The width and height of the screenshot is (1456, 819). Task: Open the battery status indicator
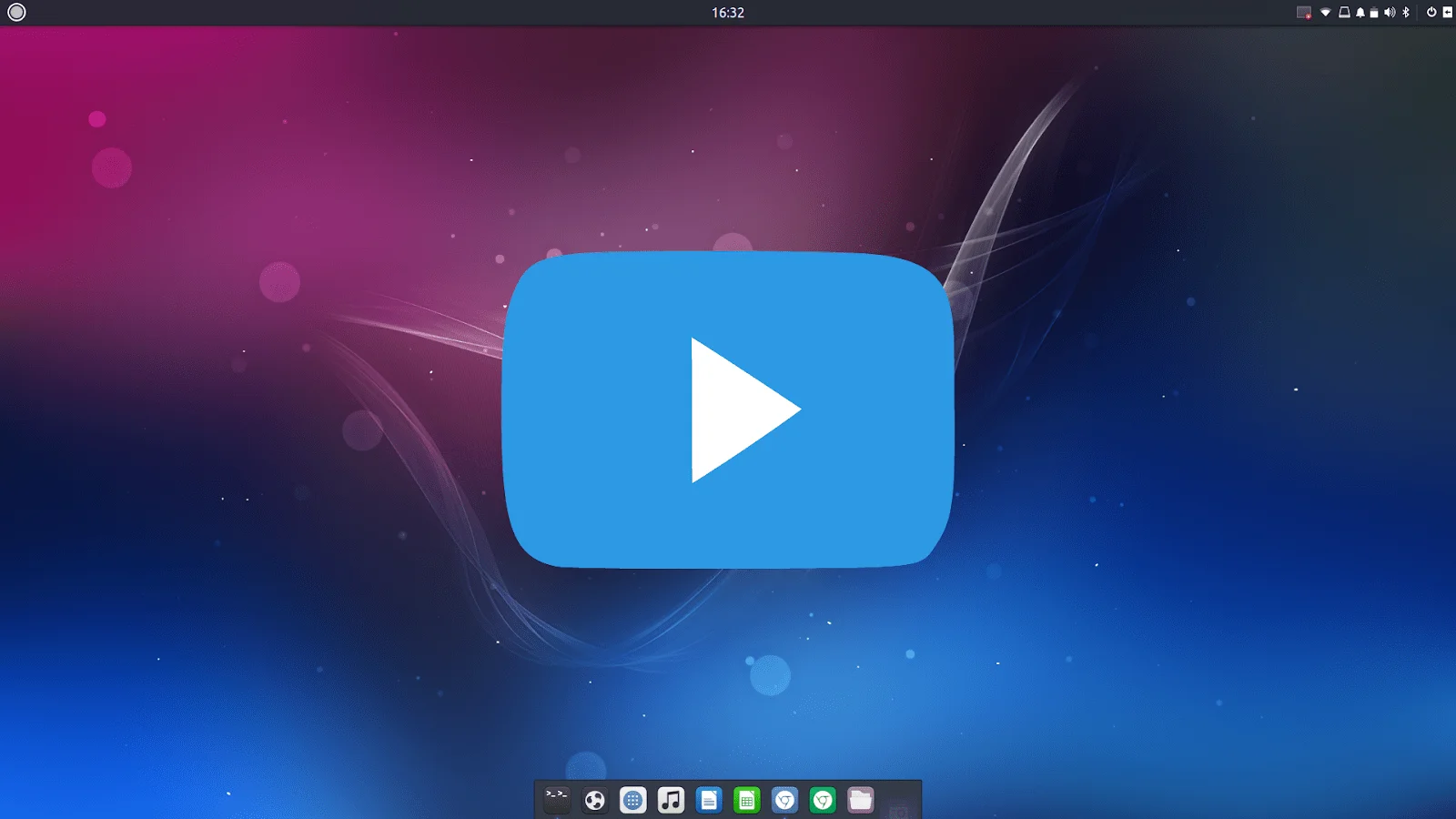1374,13
